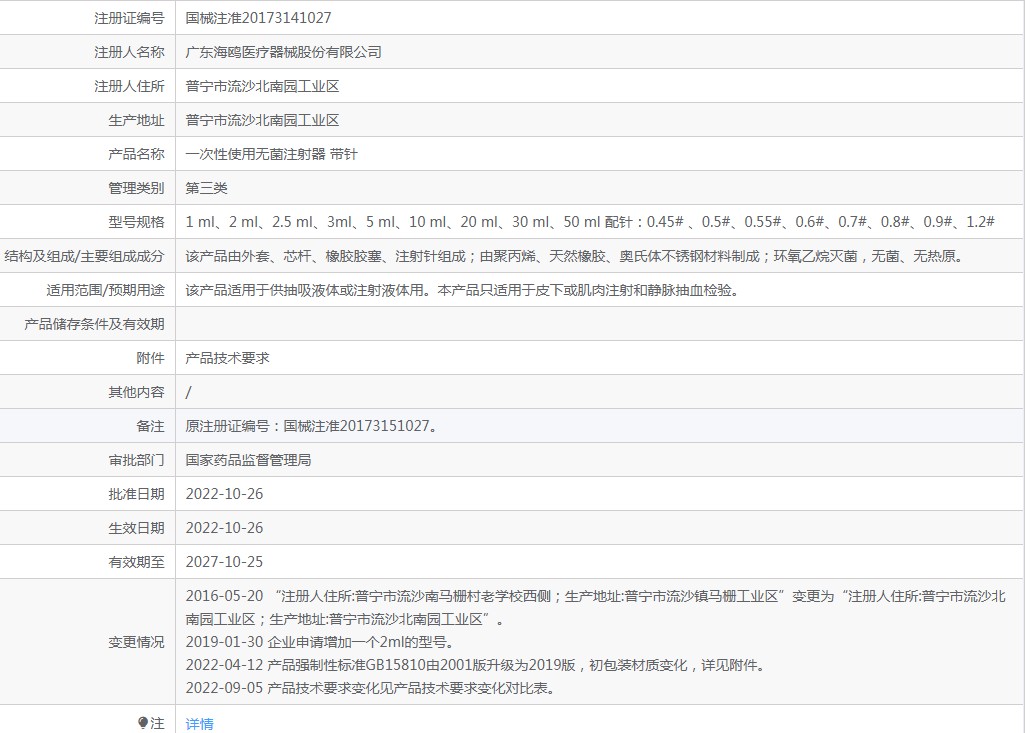The height and width of the screenshot is (733, 1030).
Task: Click the 适用范围/预期用途 label
Action: pos(105,290)
